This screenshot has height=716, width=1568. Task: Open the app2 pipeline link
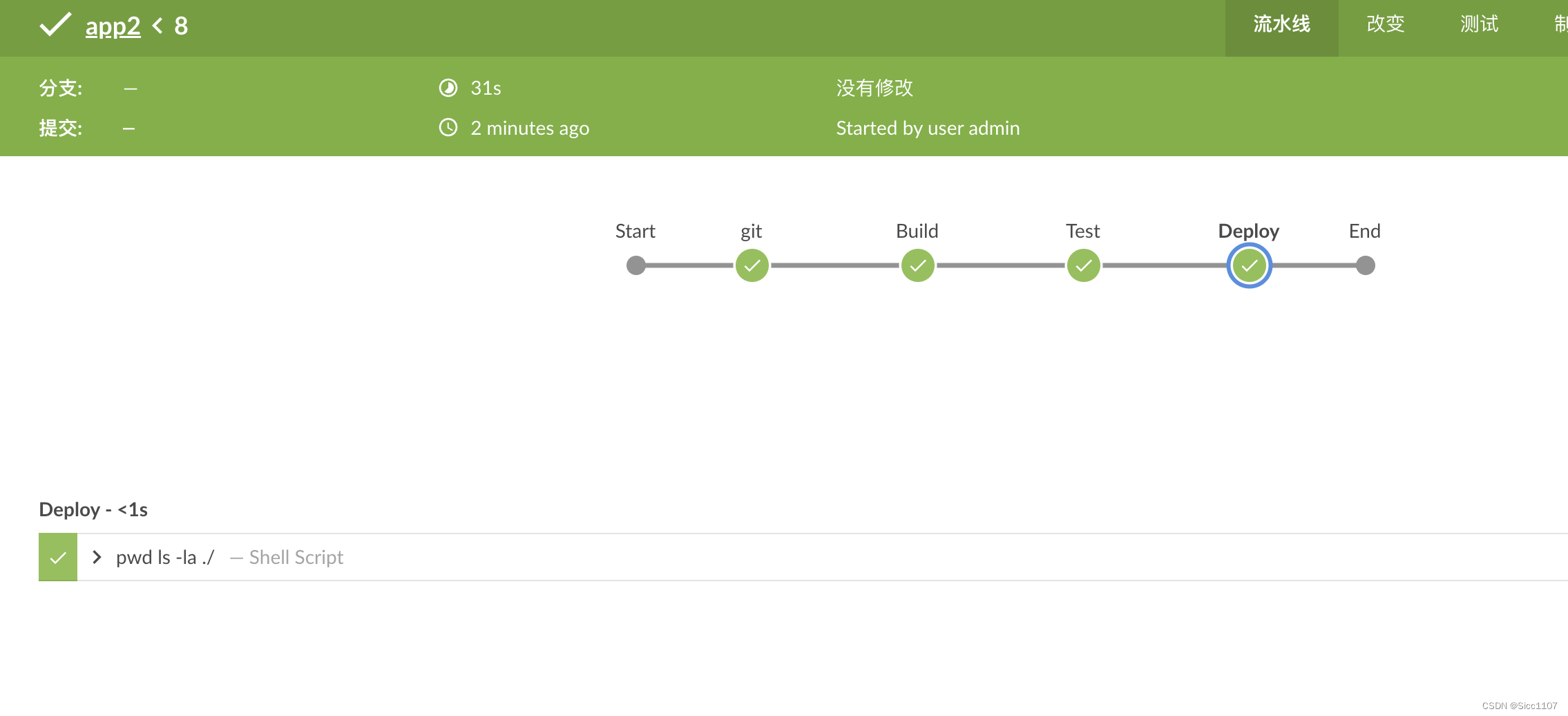(x=113, y=26)
